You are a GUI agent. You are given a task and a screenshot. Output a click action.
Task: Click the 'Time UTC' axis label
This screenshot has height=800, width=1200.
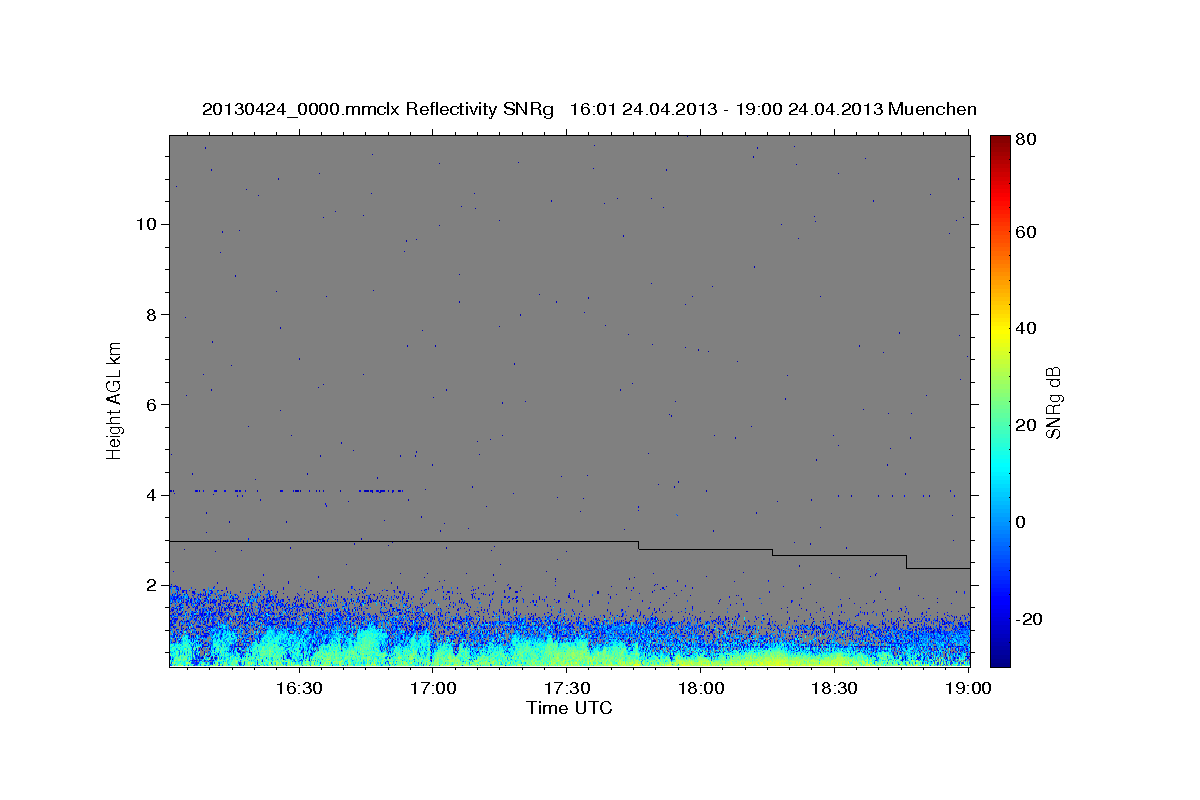(569, 708)
